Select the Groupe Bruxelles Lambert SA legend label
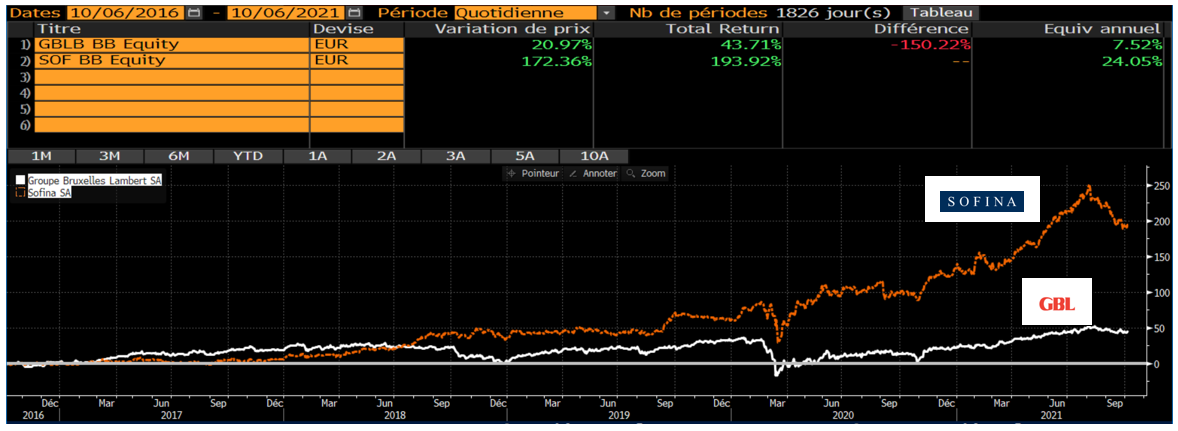This screenshot has height=431, width=1178. (x=95, y=181)
